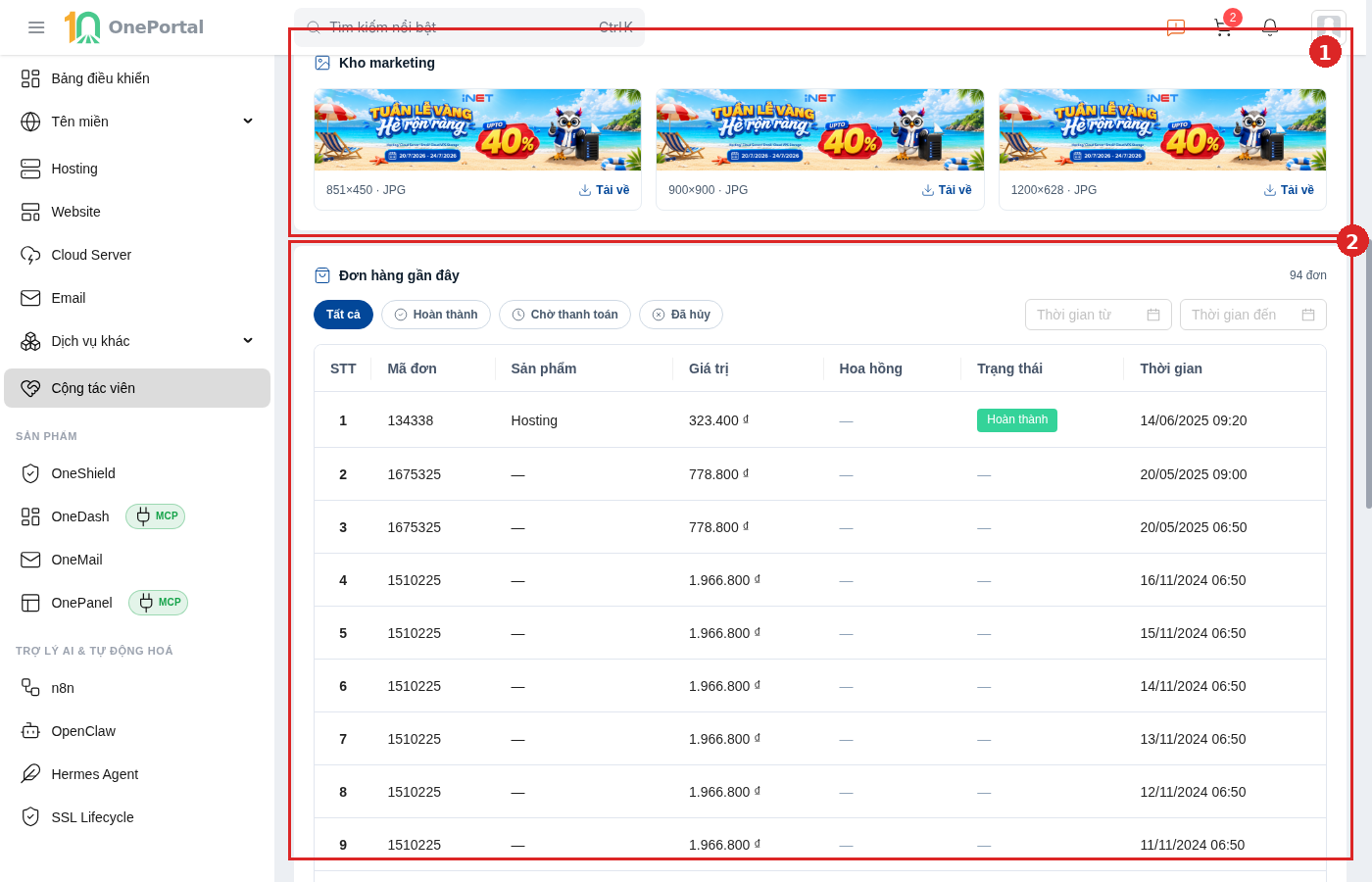
Task: Open the Cloud Server section
Action: tap(137, 255)
